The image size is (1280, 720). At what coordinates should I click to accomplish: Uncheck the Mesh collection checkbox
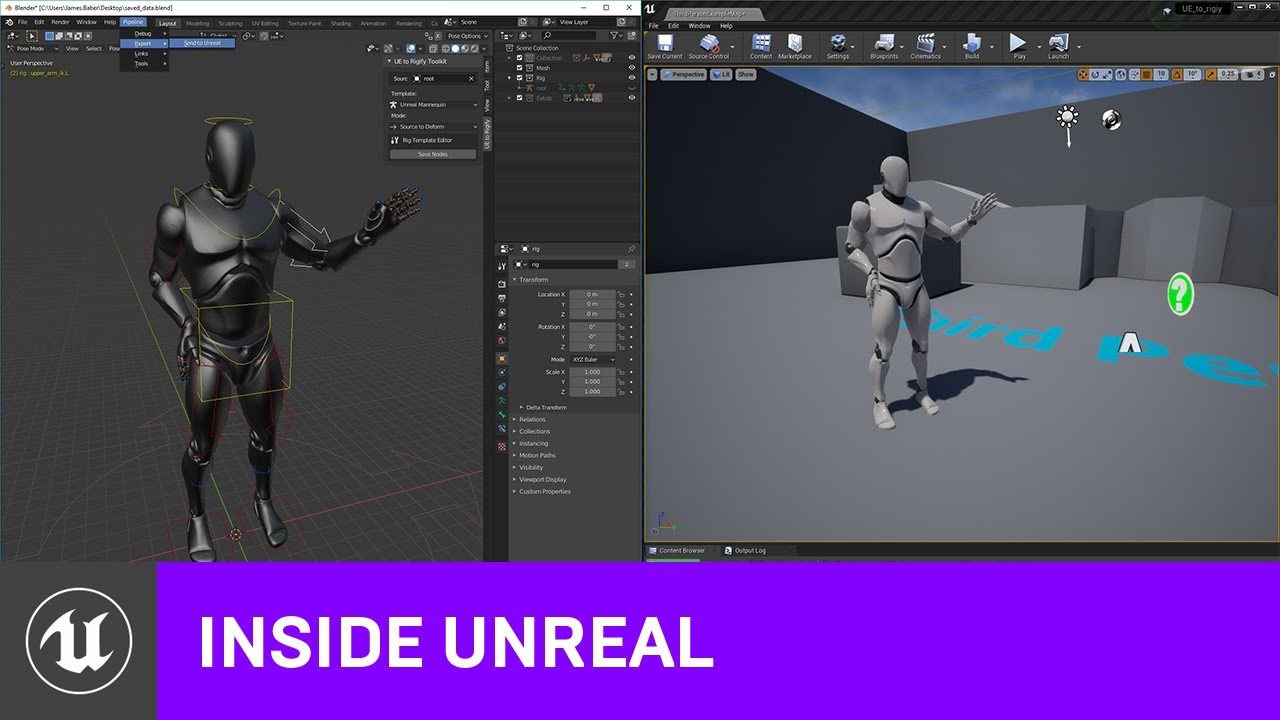(x=519, y=68)
